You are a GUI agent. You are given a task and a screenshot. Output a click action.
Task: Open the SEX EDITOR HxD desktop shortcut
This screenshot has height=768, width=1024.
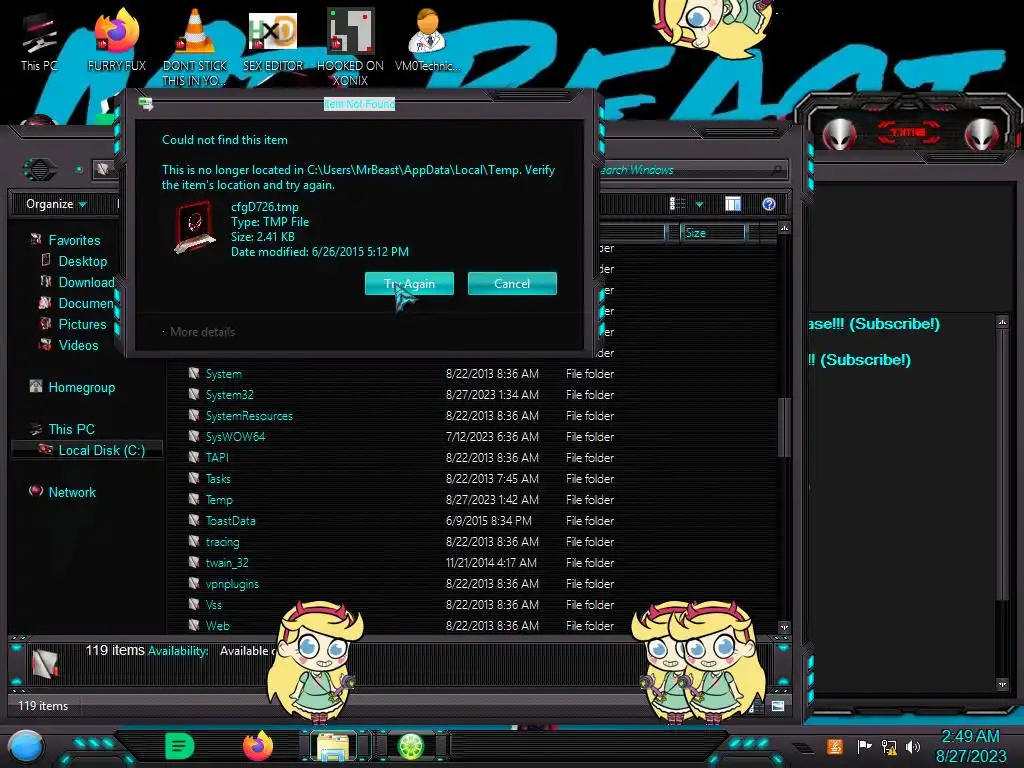273,41
